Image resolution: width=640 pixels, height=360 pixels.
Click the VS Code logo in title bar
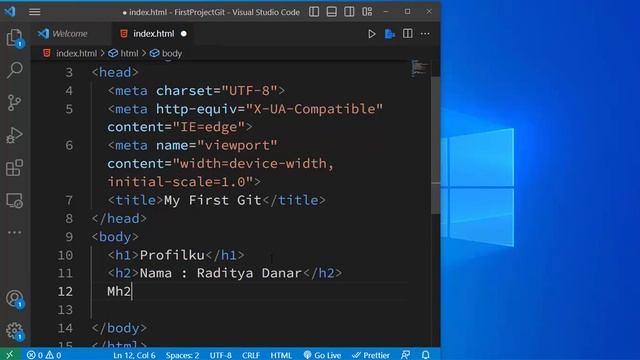click(x=10, y=11)
